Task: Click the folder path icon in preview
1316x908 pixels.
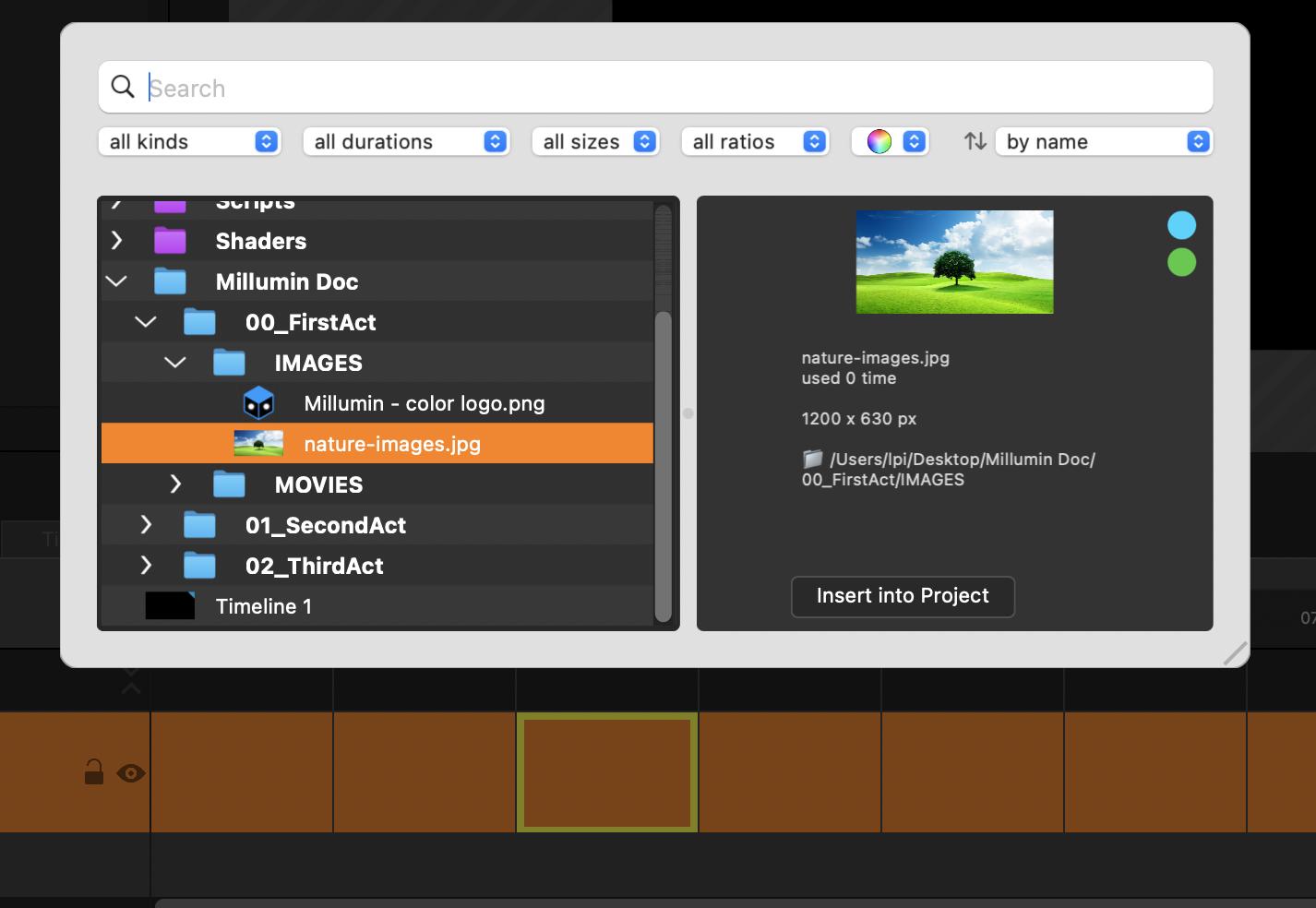Action: [x=812, y=459]
